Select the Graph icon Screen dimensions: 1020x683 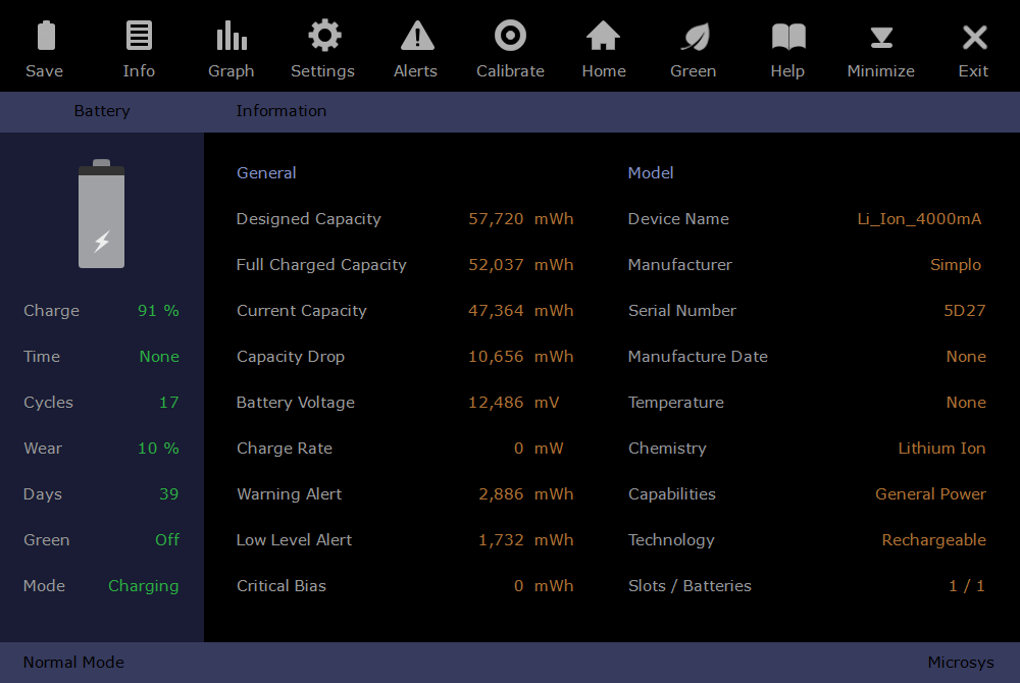pos(231,45)
